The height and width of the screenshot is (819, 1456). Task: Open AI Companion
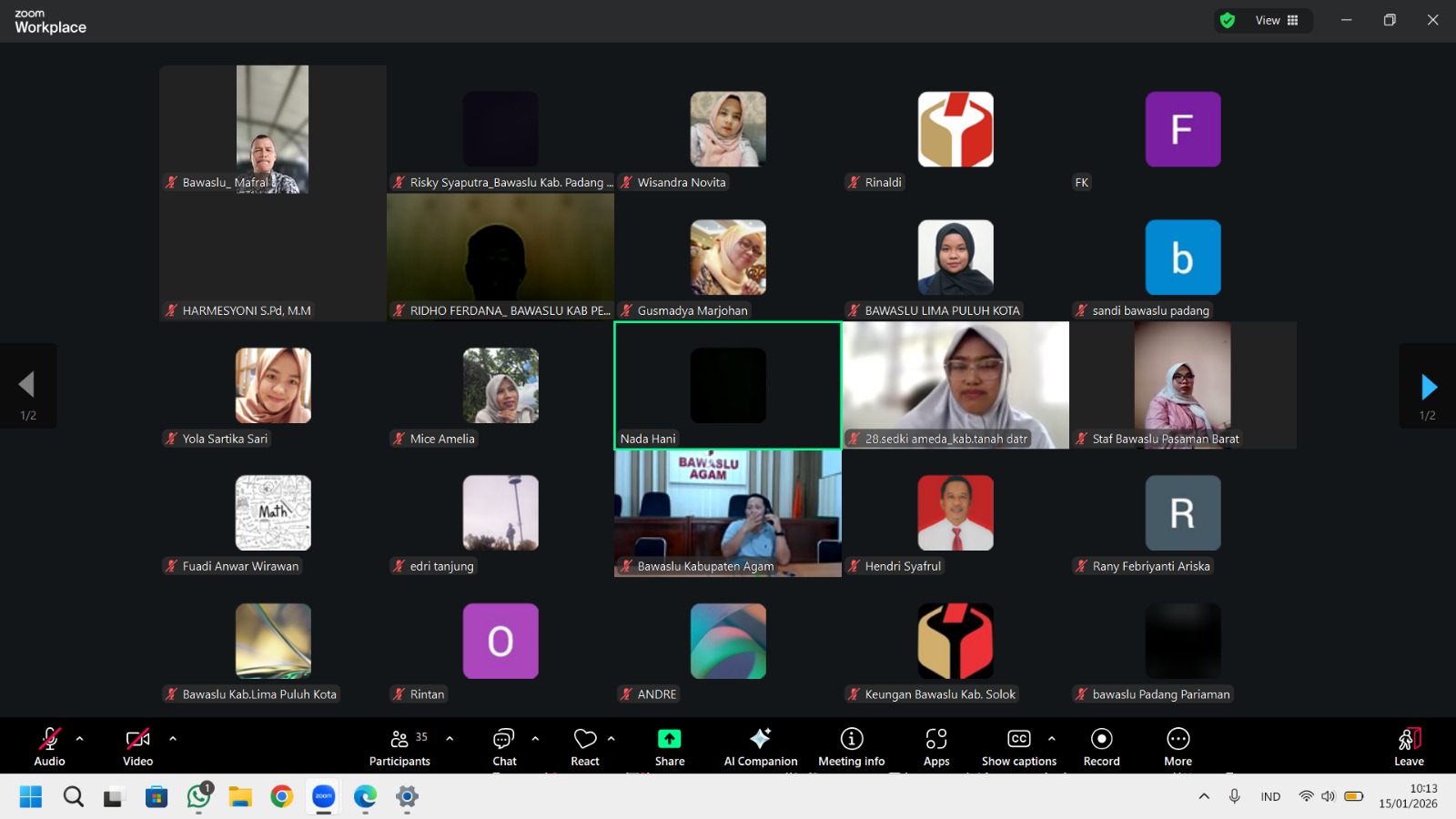(761, 746)
